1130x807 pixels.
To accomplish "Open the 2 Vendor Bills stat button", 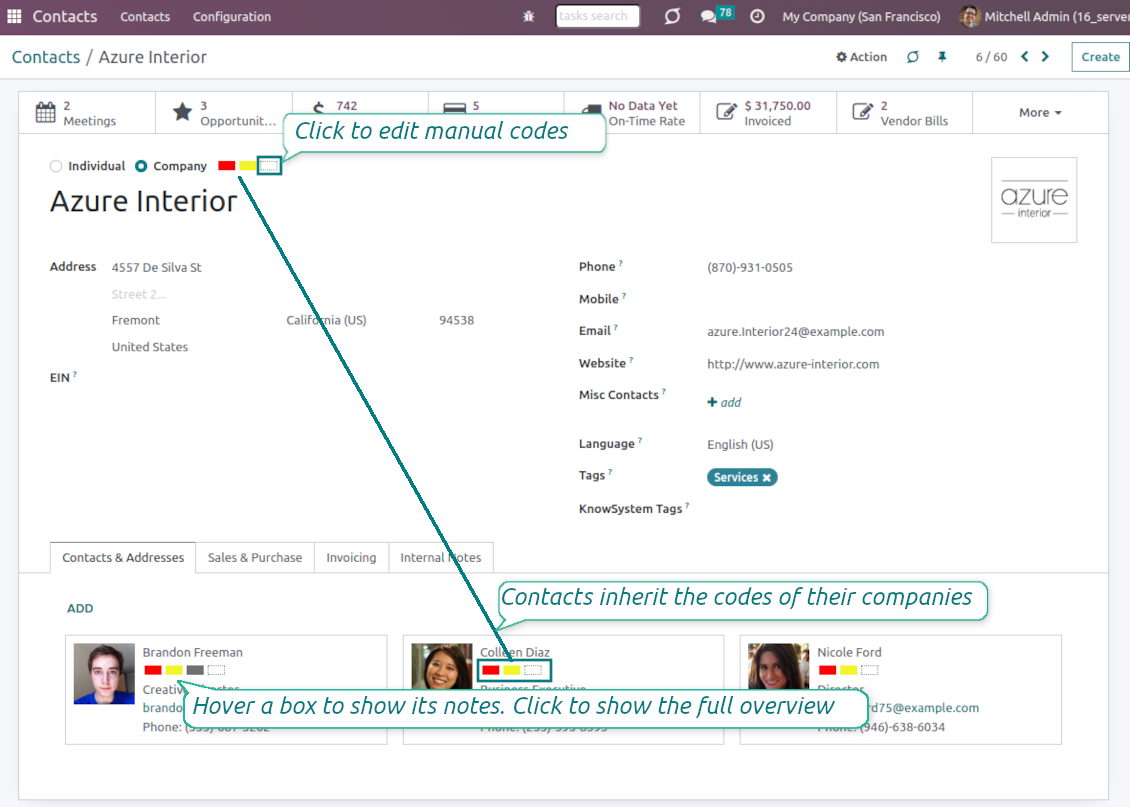I will pyautogui.click(x=904, y=112).
